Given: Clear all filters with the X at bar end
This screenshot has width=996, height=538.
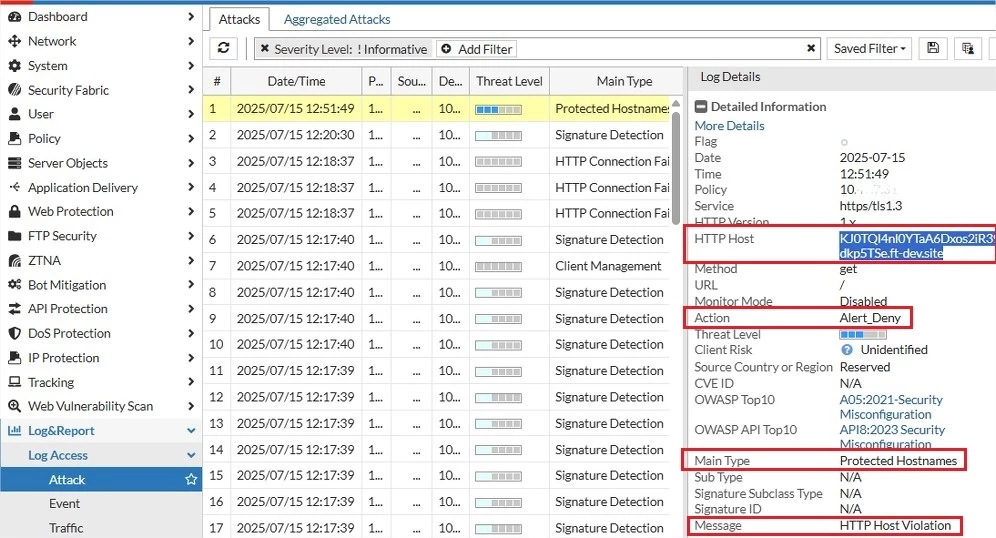Looking at the screenshot, I should pos(811,48).
